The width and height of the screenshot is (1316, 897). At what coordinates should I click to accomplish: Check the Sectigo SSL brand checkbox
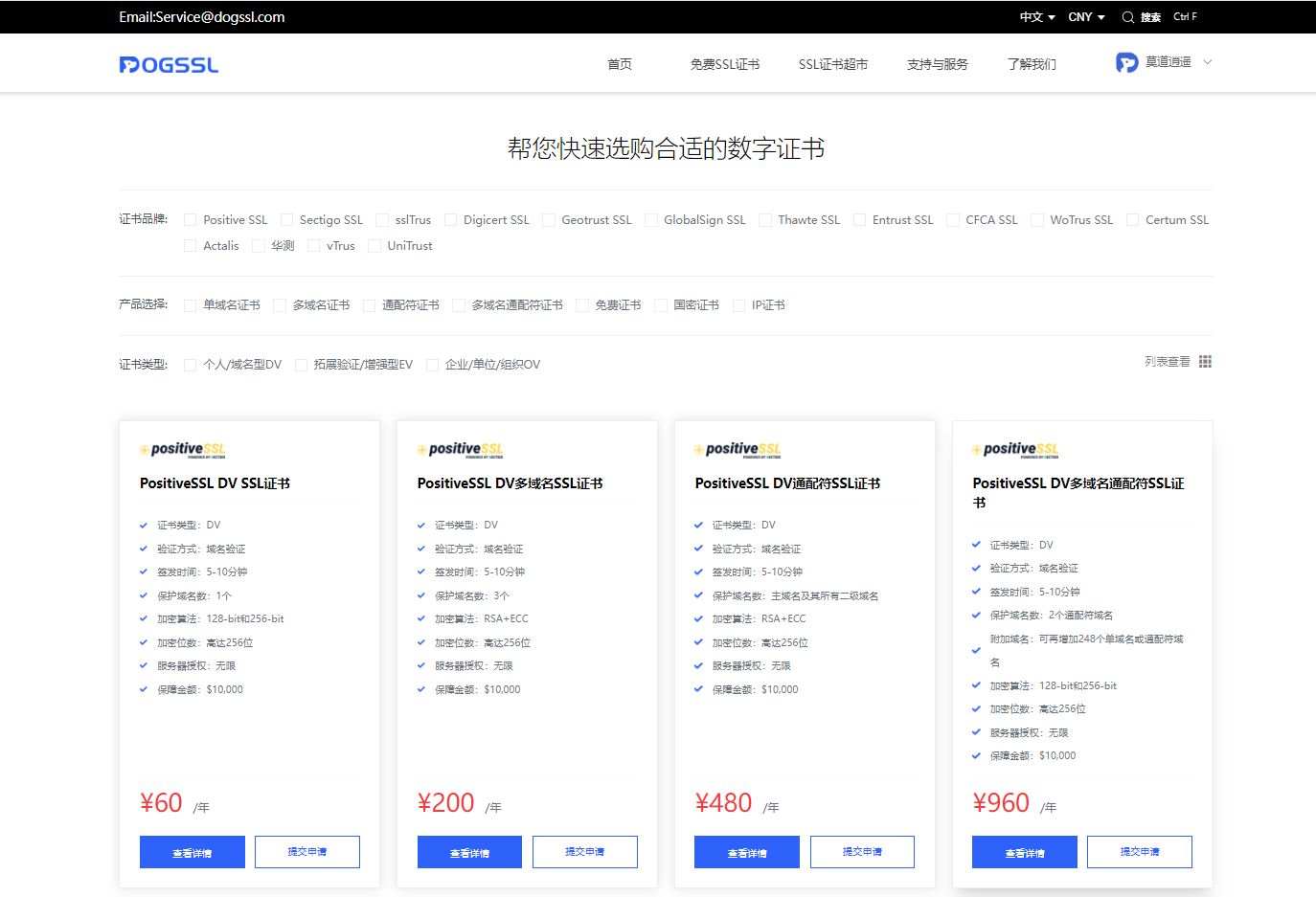pos(286,220)
